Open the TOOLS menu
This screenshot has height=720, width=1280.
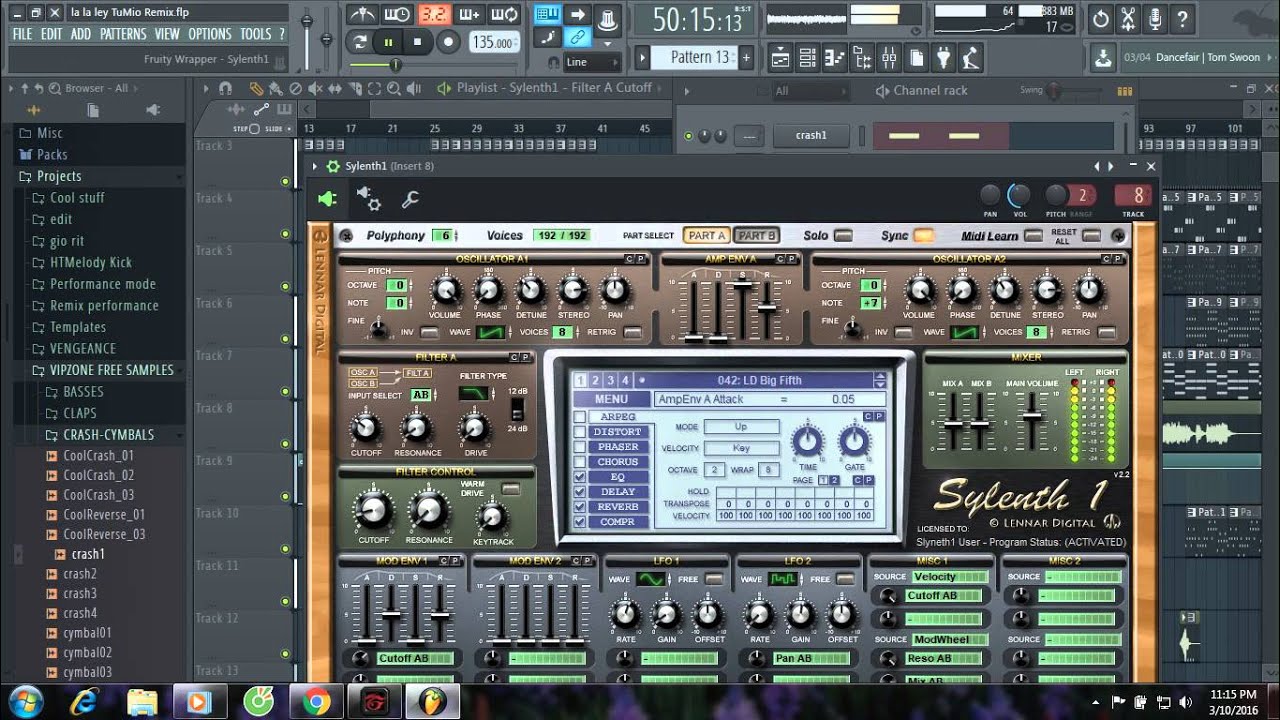pos(255,34)
